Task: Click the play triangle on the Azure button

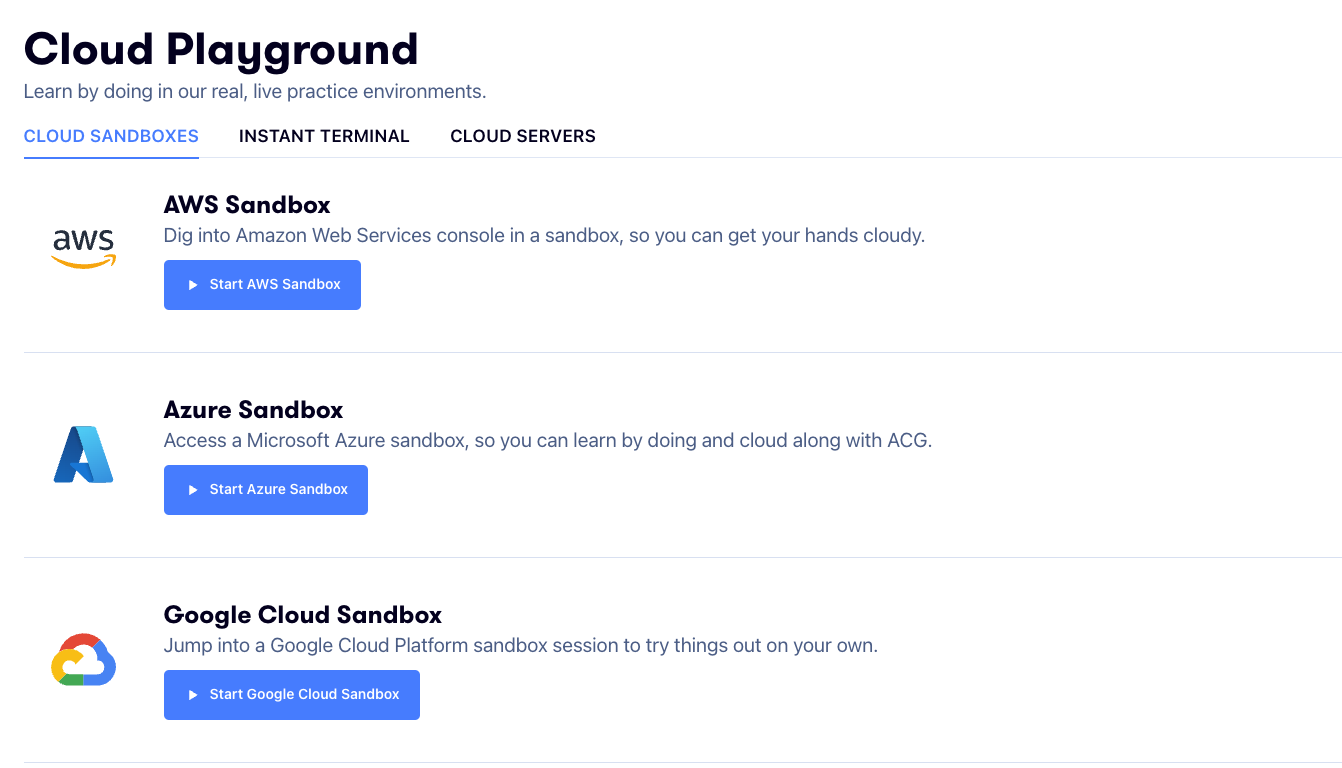Action: (x=193, y=490)
